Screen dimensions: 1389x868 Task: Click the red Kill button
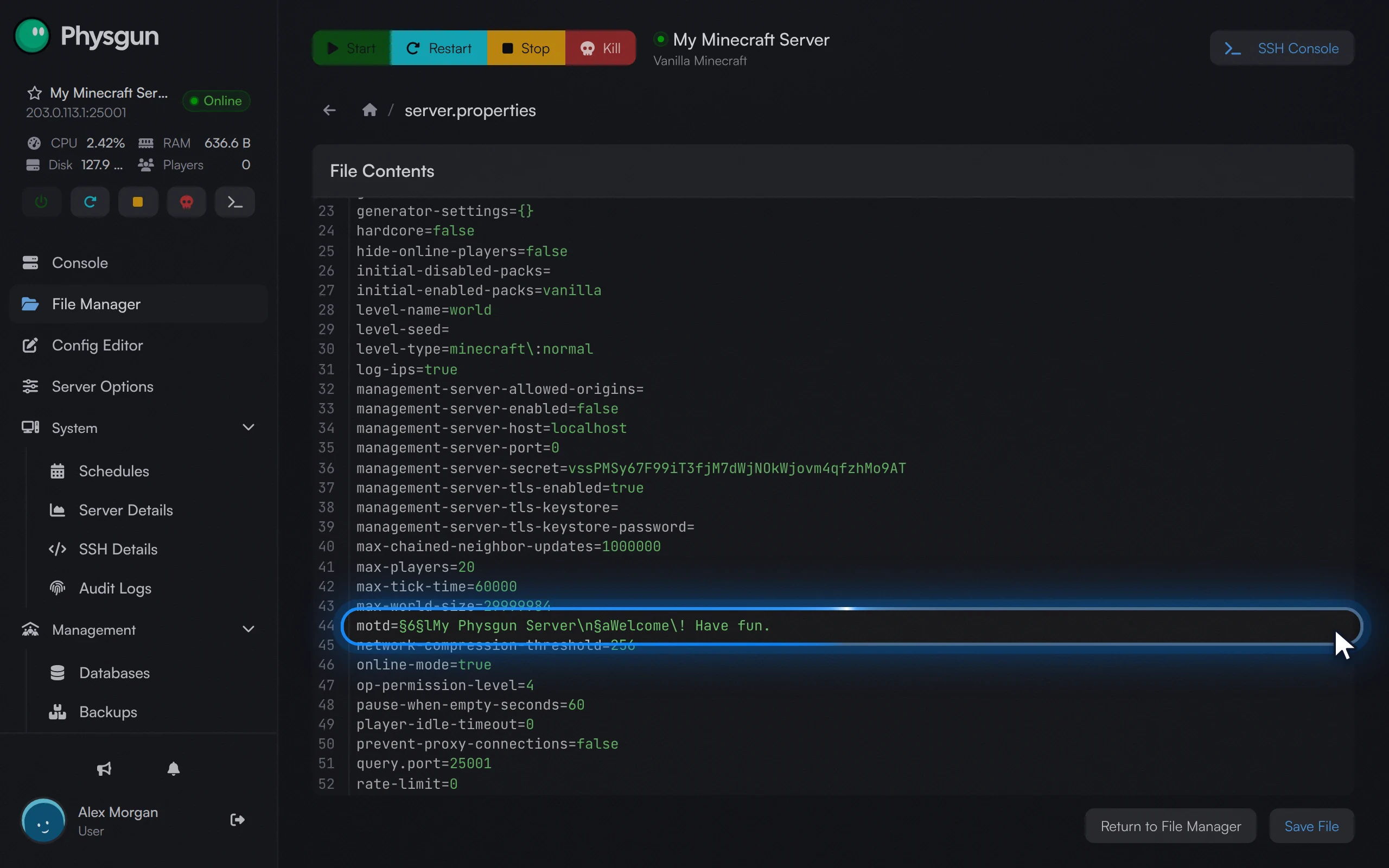[x=601, y=48]
